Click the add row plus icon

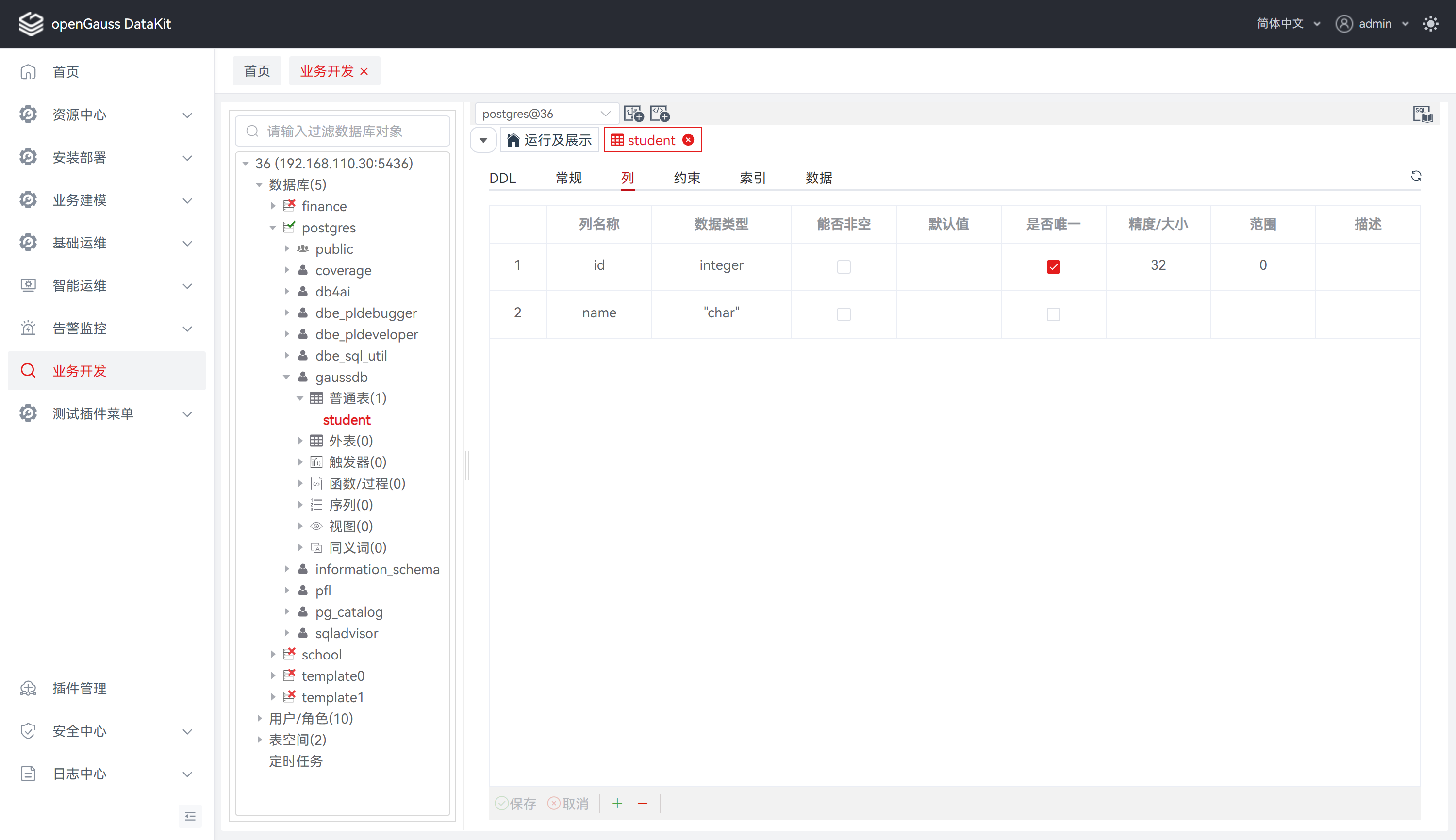click(x=617, y=803)
